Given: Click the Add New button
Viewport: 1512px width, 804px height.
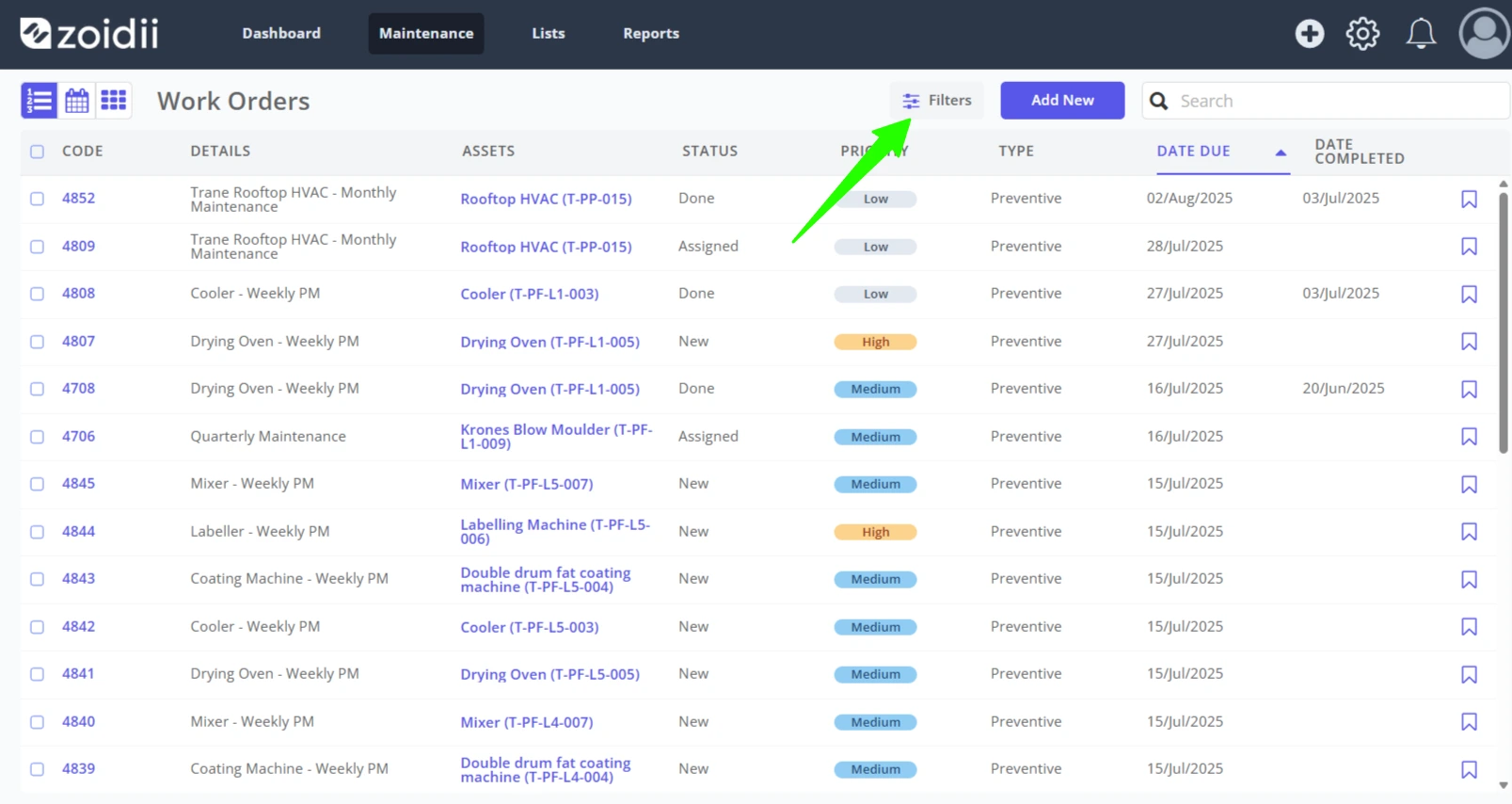Looking at the screenshot, I should (x=1062, y=100).
